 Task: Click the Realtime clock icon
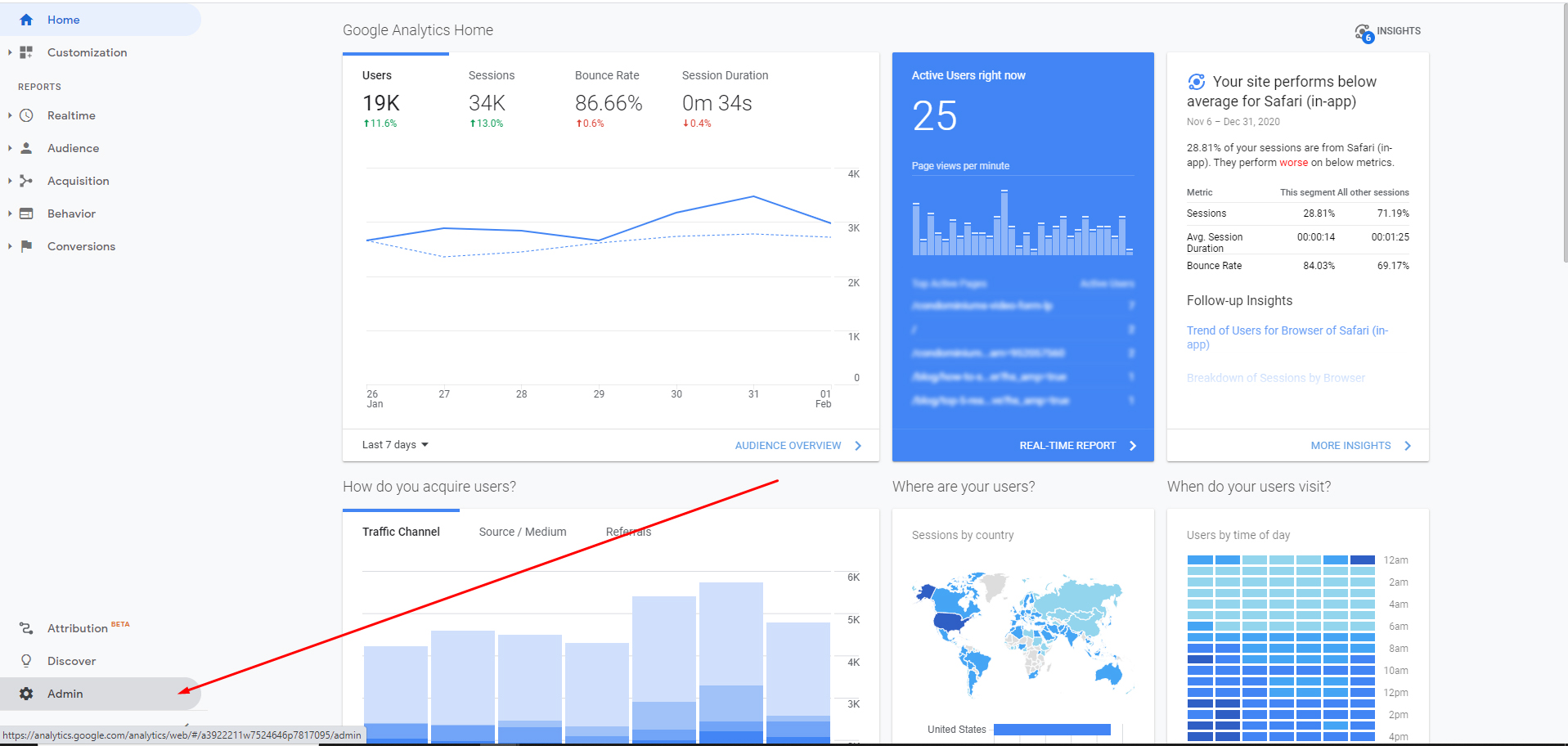[26, 115]
